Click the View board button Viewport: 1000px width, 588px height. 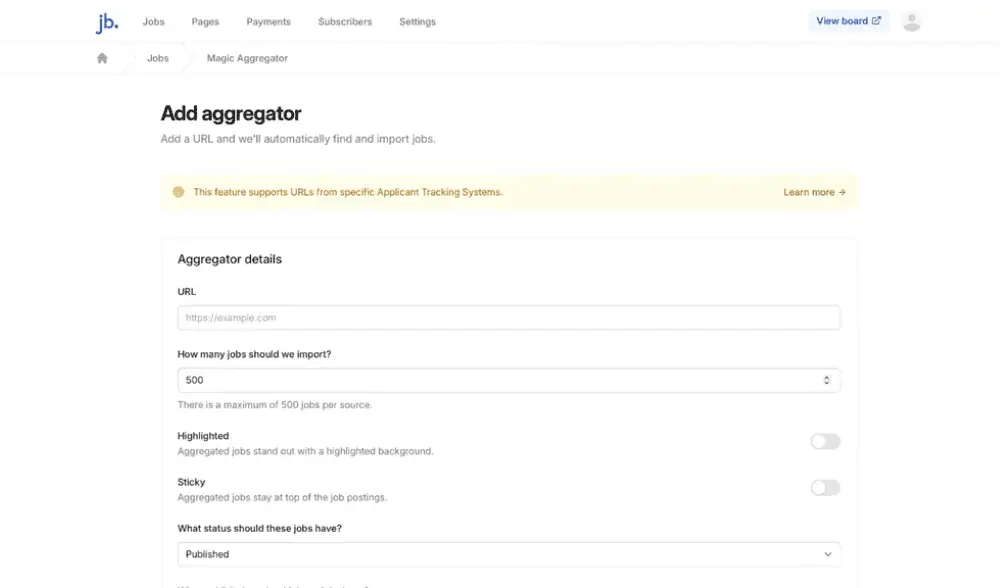point(848,21)
